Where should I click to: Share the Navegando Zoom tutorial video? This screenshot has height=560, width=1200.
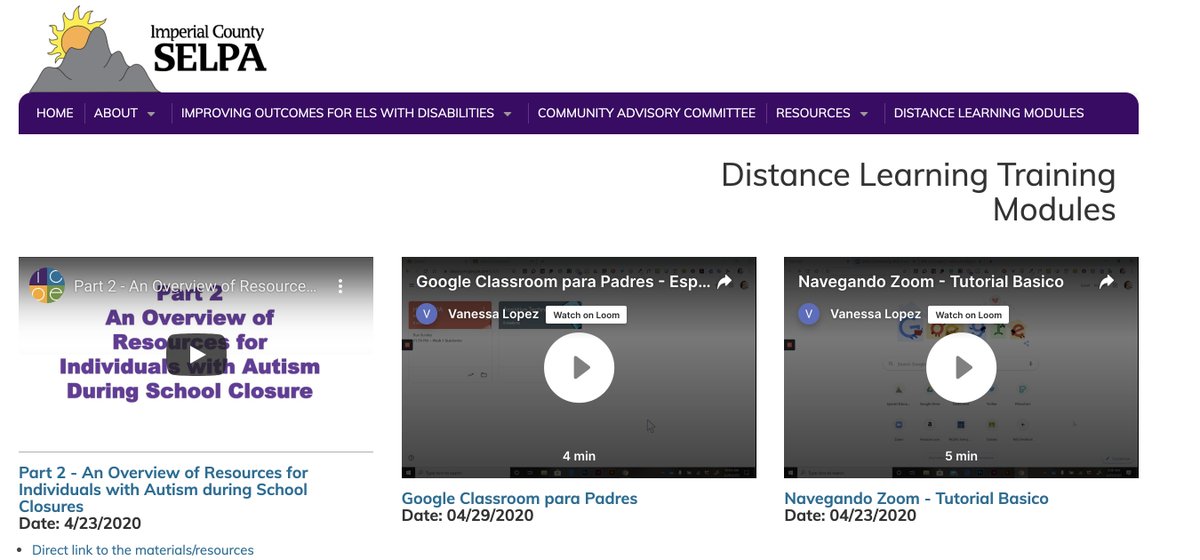[1107, 282]
